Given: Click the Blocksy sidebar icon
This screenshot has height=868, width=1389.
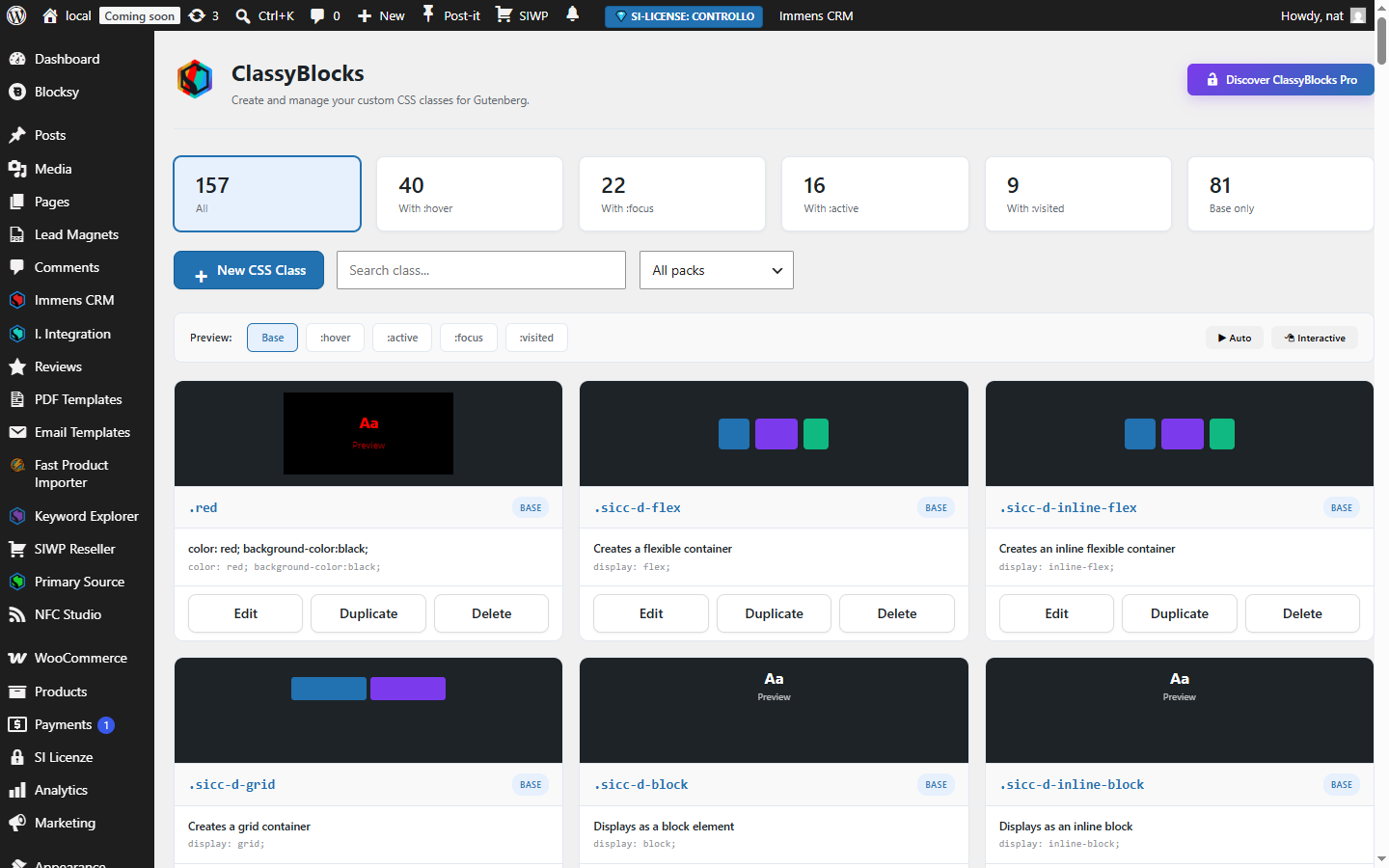Looking at the screenshot, I should pyautogui.click(x=17, y=92).
